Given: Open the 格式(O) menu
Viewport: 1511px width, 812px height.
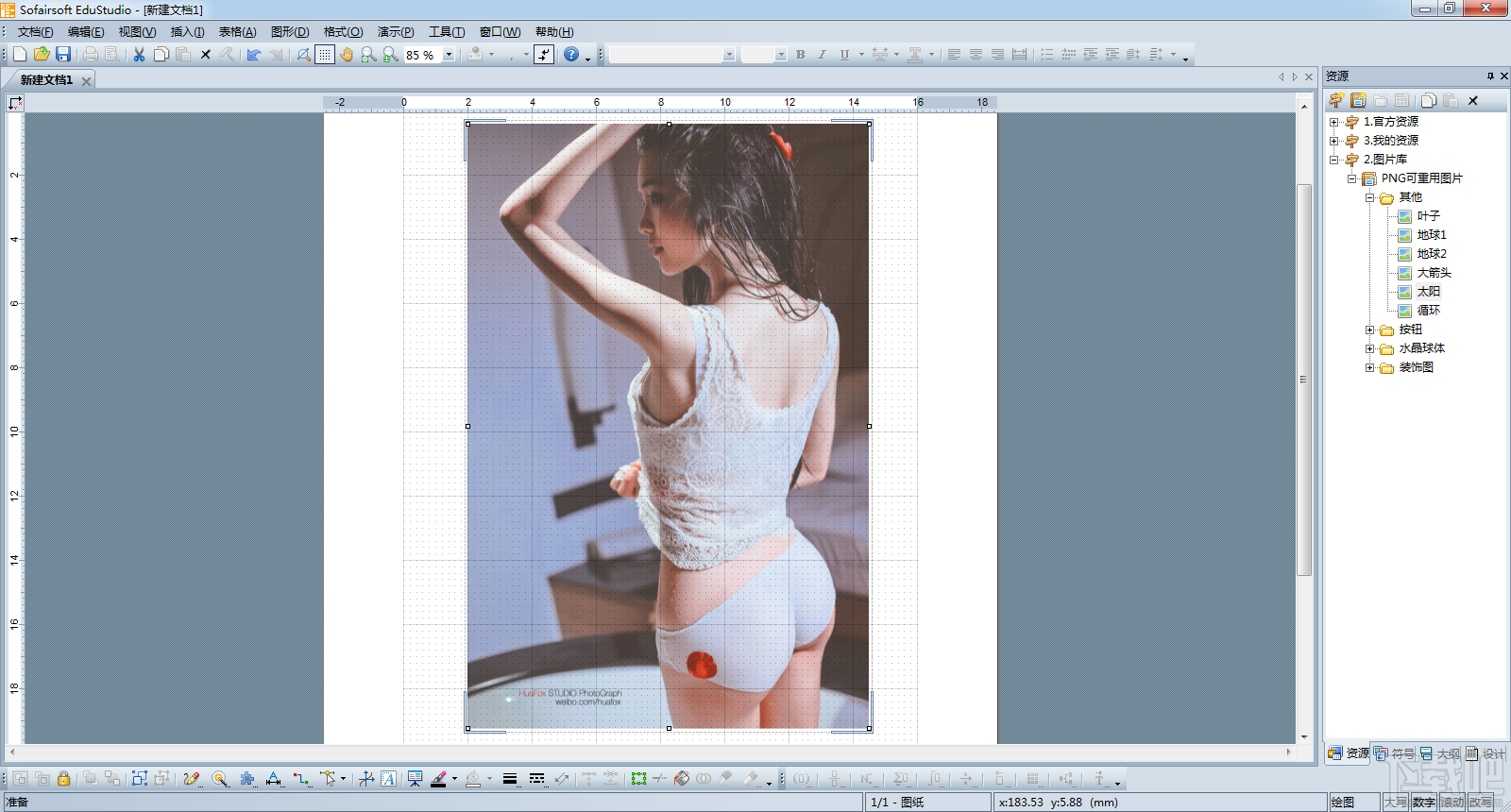Looking at the screenshot, I should 343,32.
